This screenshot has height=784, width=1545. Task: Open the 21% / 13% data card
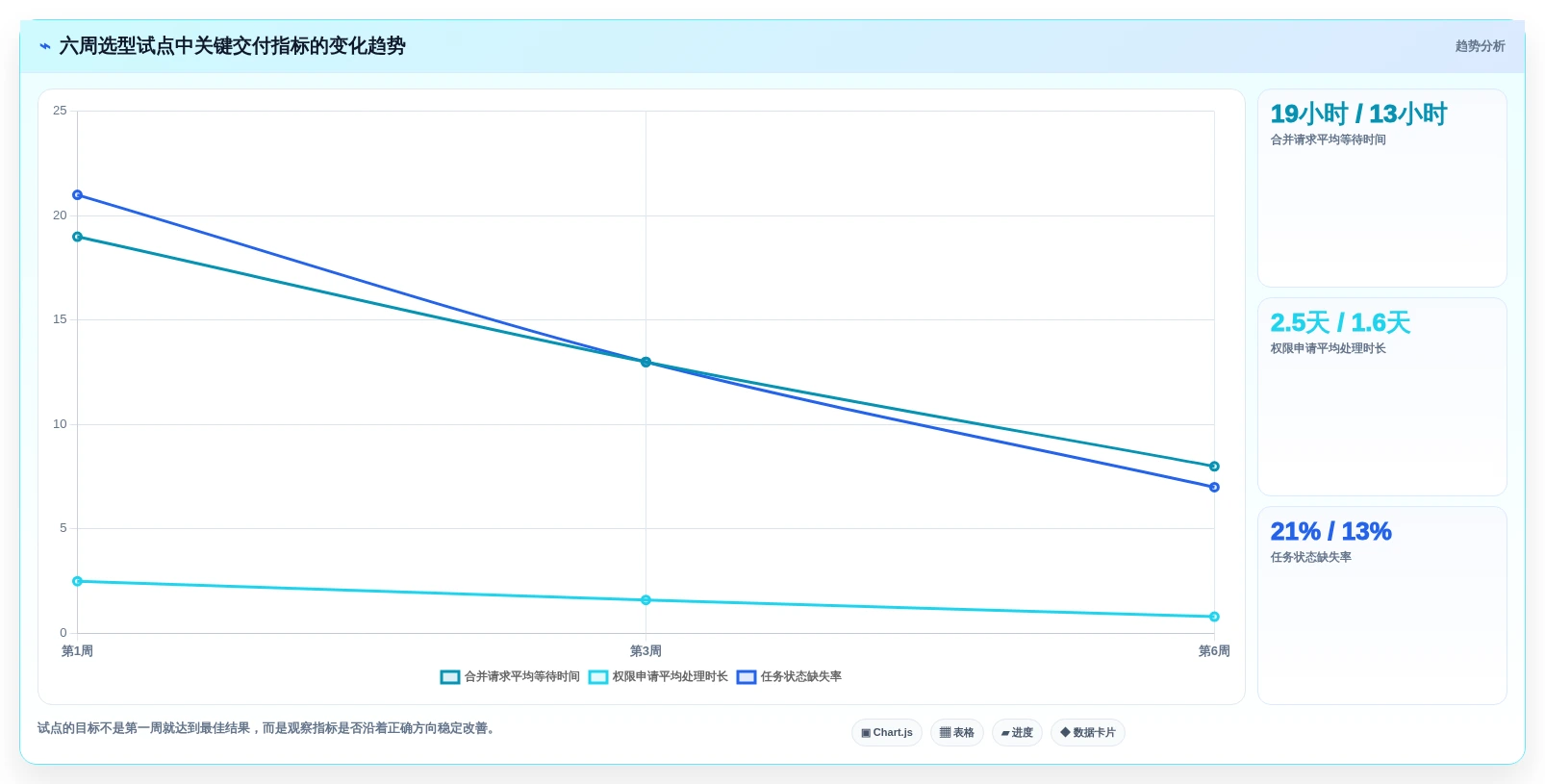tap(1382, 606)
